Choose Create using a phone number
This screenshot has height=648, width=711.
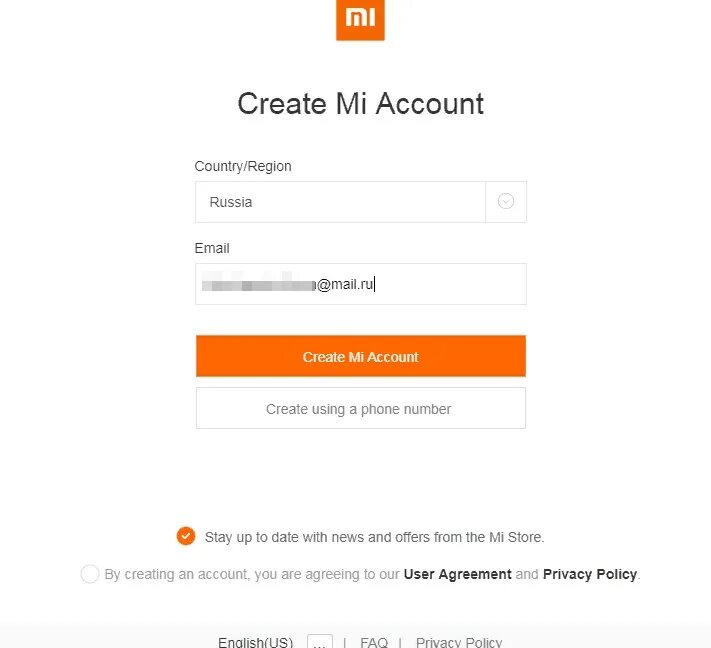click(360, 409)
